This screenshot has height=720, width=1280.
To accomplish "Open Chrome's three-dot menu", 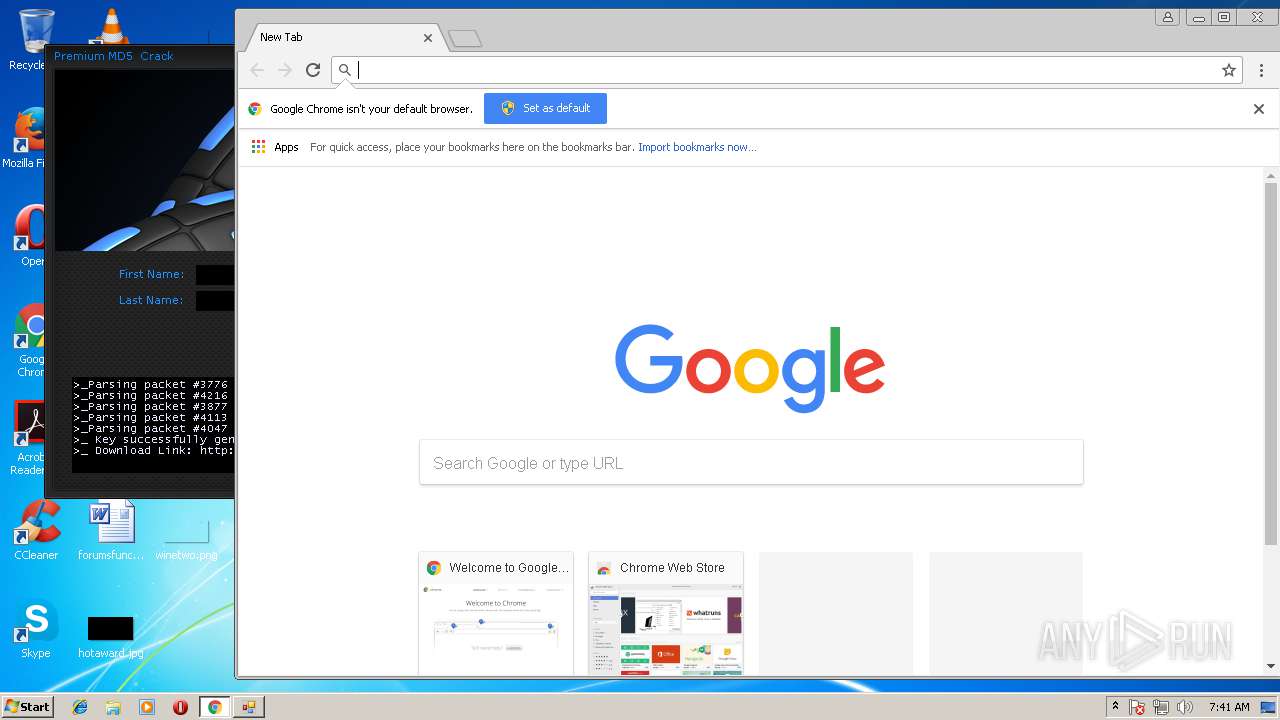I will [1261, 70].
